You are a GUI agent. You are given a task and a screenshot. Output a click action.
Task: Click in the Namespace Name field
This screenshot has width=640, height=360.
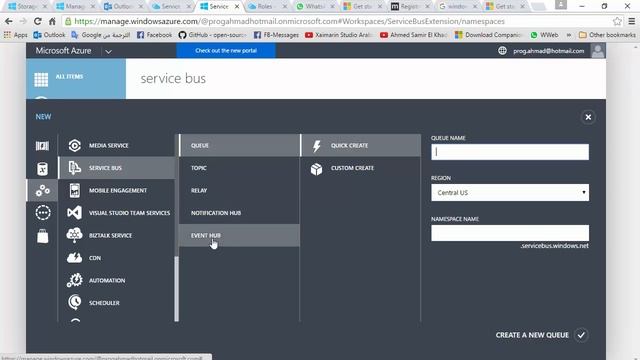coord(510,233)
